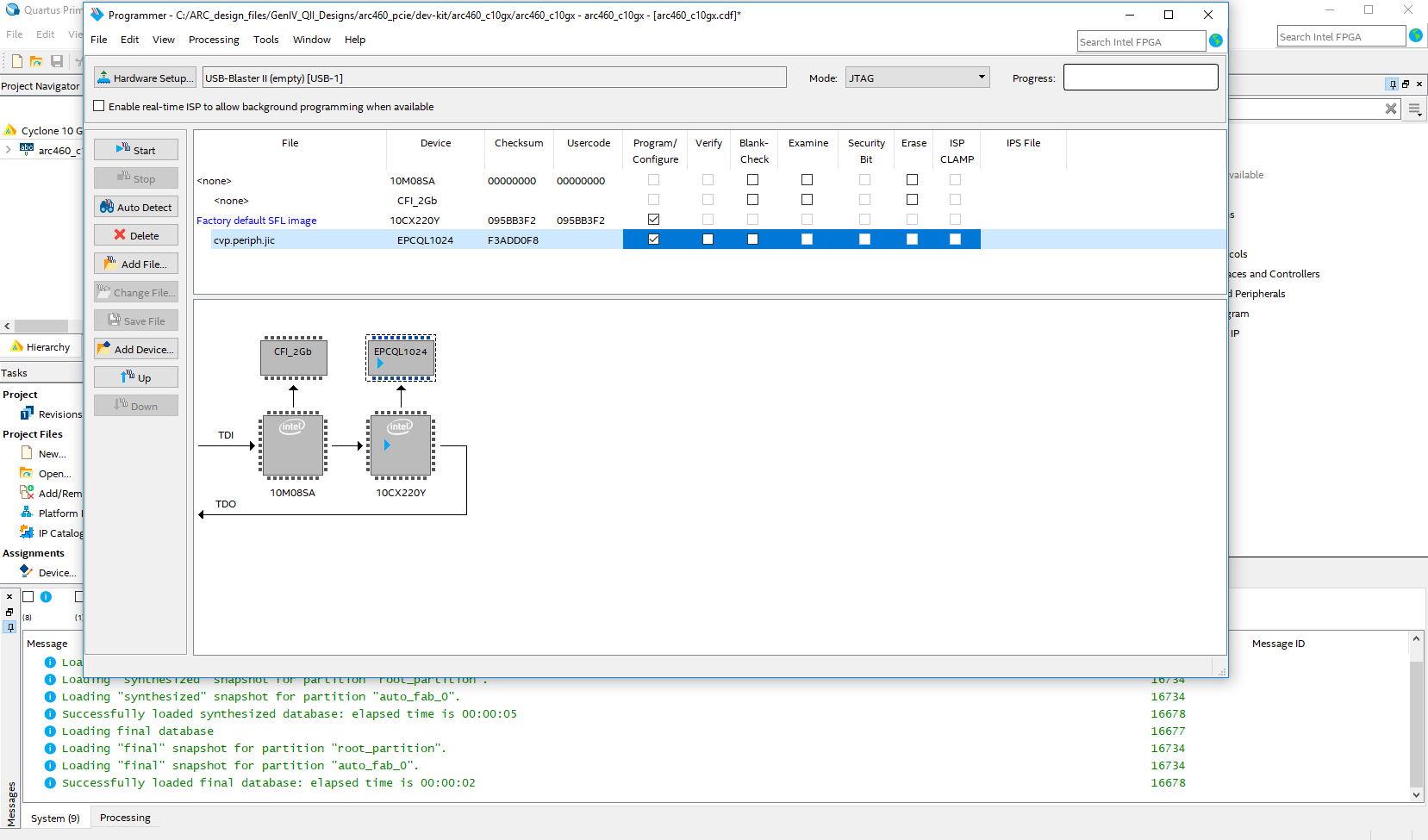1428x840 pixels.
Task: Click the Start programming button
Action: 136,150
